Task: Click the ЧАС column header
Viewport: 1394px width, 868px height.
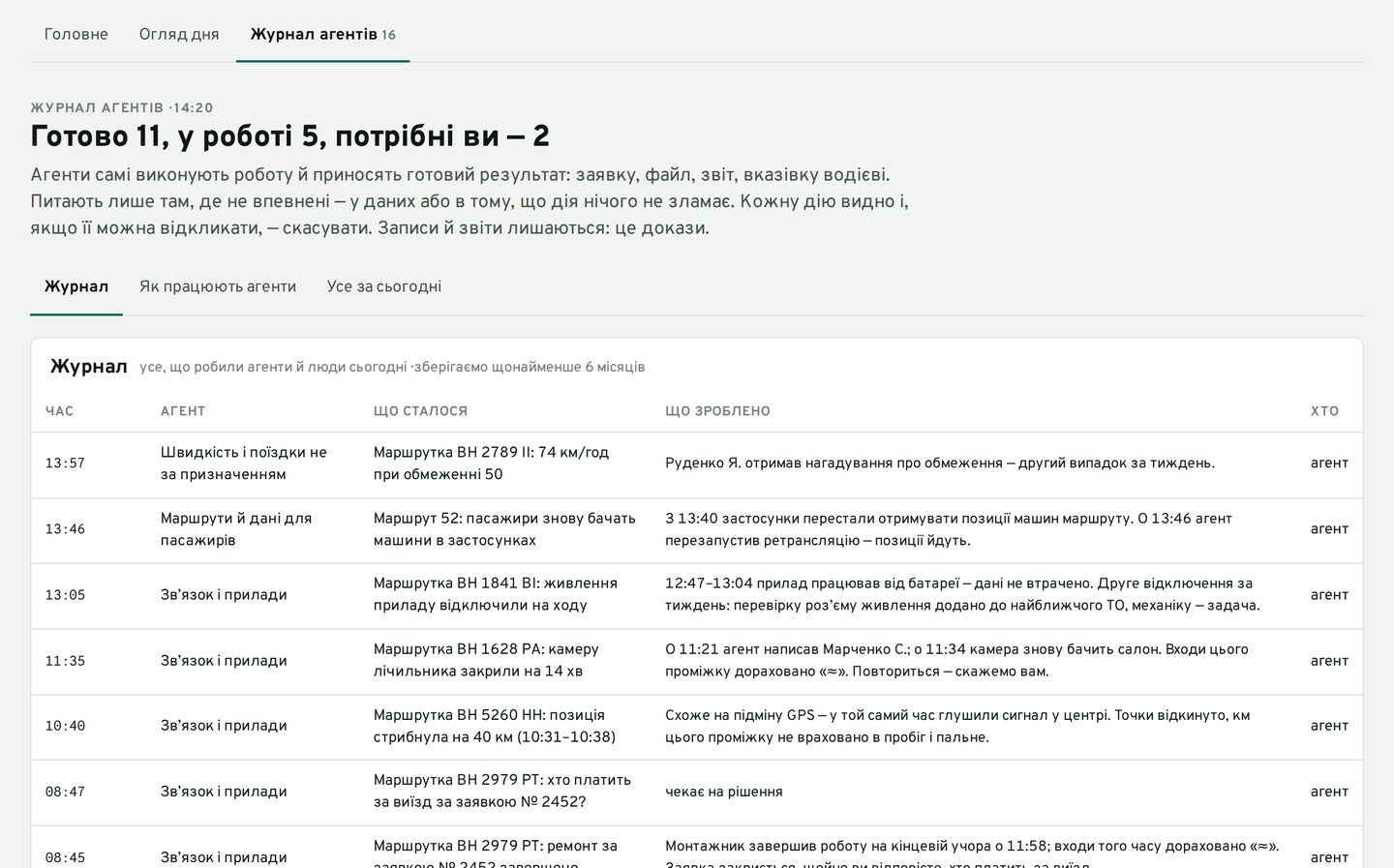Action: coord(59,411)
